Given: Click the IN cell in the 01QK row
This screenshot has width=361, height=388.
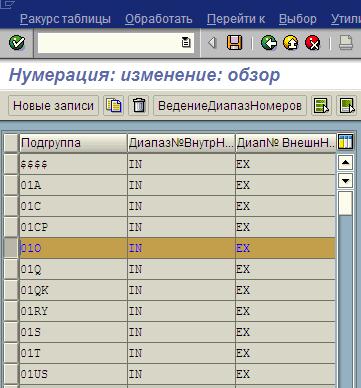Looking at the screenshot, I should (x=181, y=290).
